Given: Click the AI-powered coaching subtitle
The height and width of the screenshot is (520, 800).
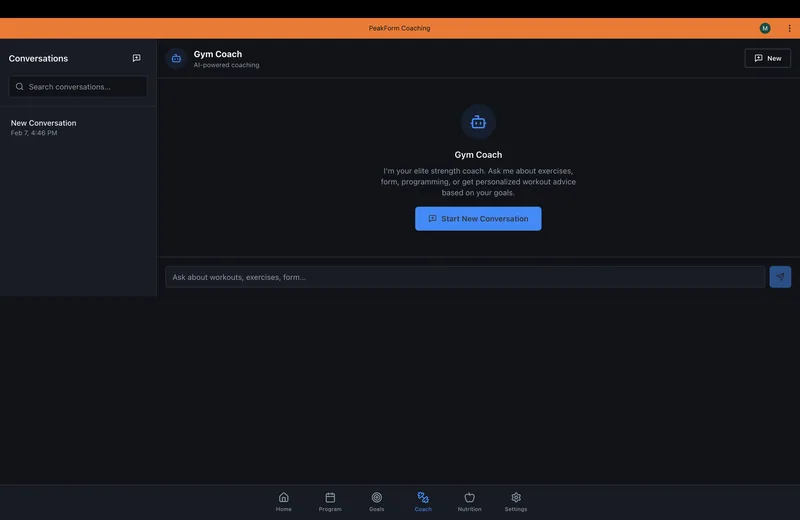Looking at the screenshot, I should point(227,65).
